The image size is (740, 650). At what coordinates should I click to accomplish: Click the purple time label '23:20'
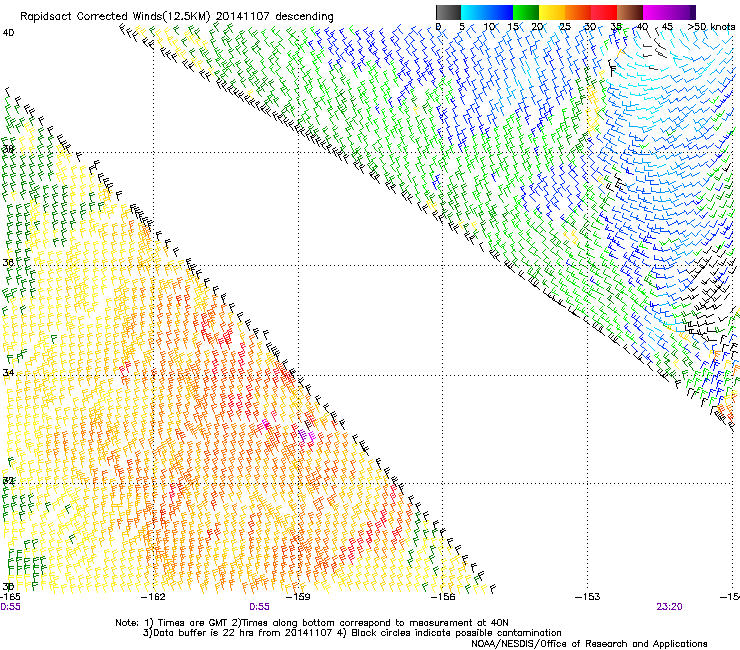pyautogui.click(x=669, y=607)
